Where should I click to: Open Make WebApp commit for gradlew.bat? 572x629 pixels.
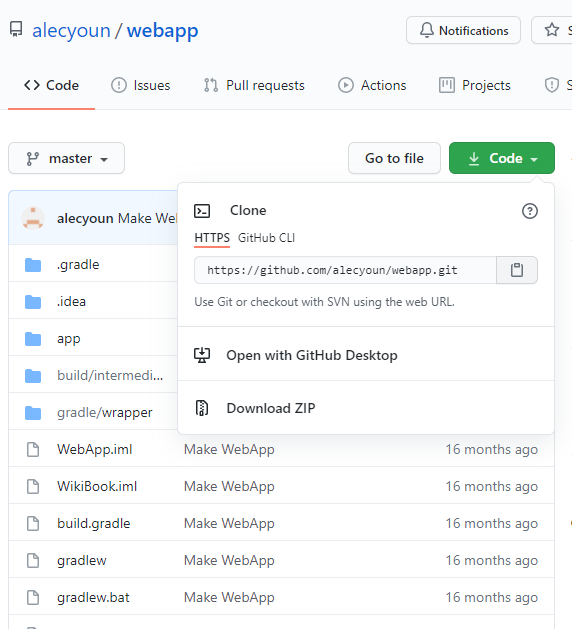coord(229,597)
